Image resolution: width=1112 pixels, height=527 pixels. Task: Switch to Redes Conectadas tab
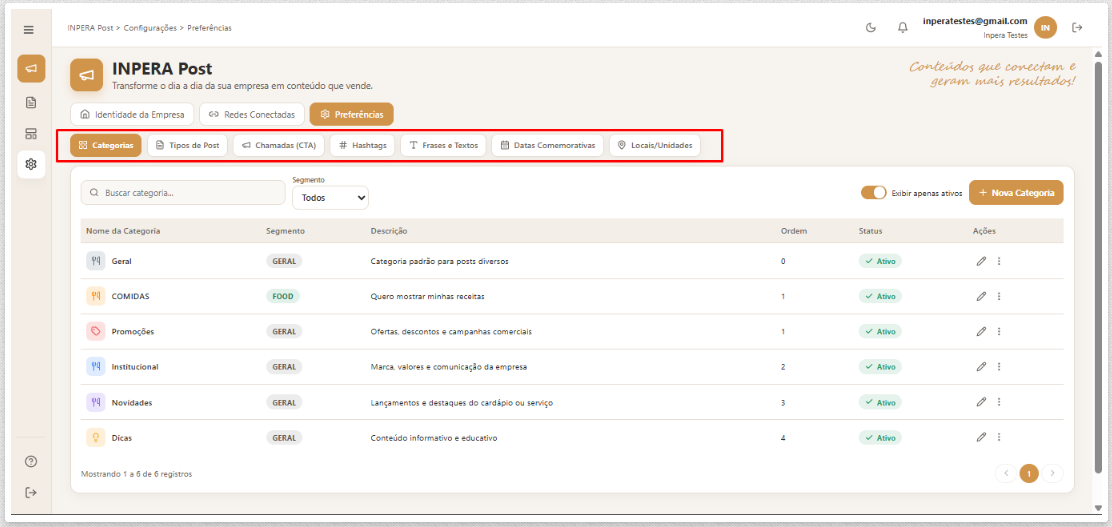[252, 114]
